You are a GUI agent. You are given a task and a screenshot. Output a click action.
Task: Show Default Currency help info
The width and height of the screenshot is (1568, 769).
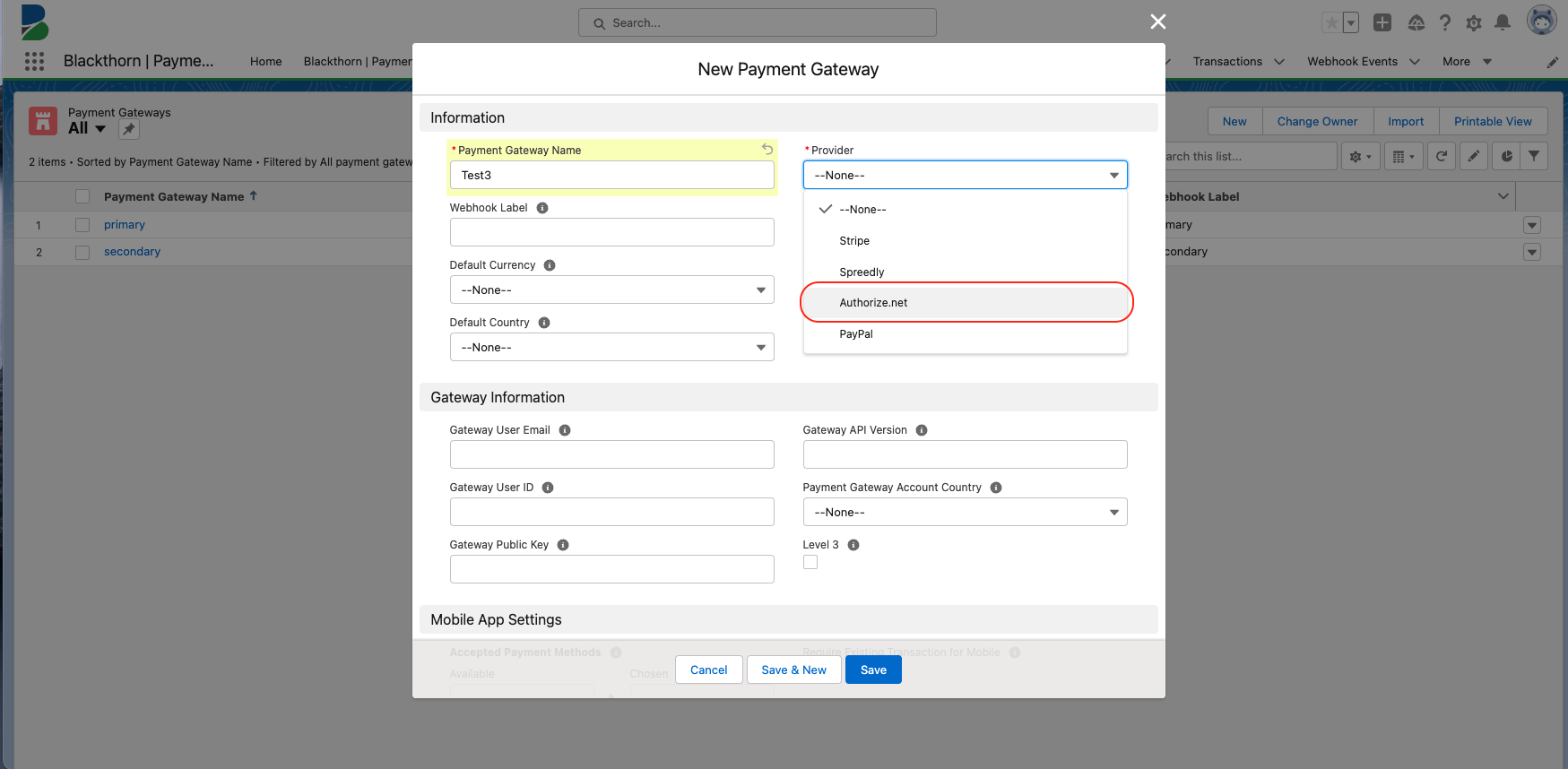(x=550, y=265)
